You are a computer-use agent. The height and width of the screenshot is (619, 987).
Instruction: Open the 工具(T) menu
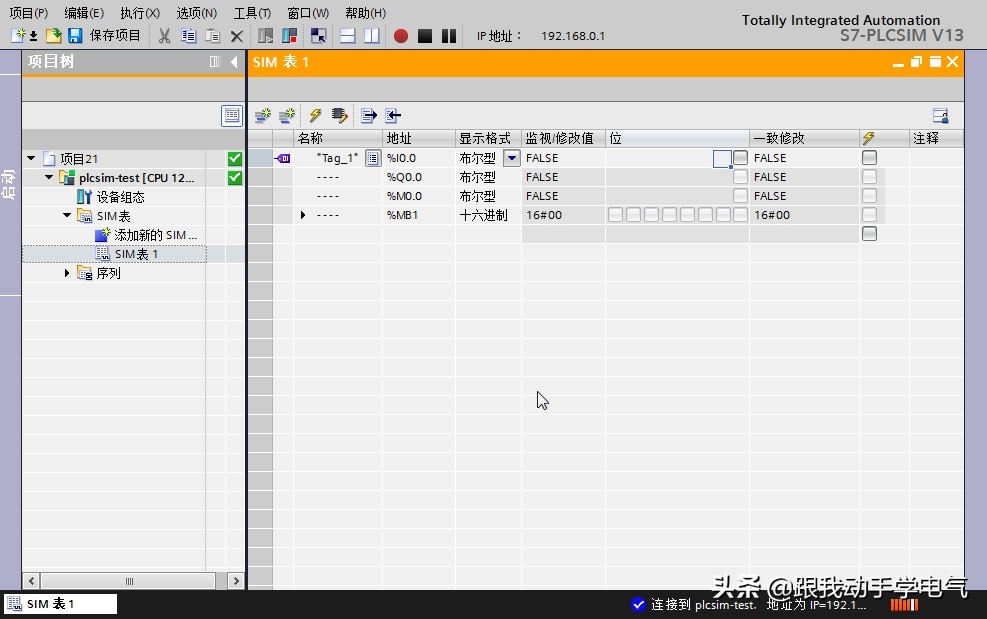252,13
